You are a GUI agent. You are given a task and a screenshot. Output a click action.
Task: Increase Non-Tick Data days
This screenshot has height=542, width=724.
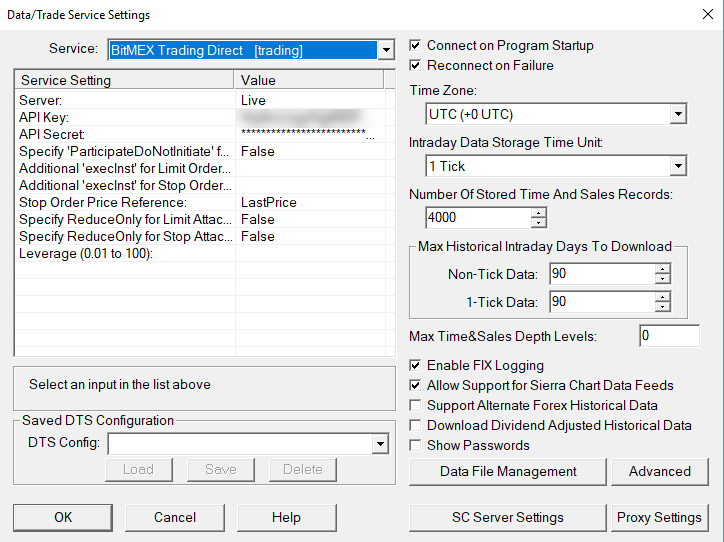click(663, 269)
